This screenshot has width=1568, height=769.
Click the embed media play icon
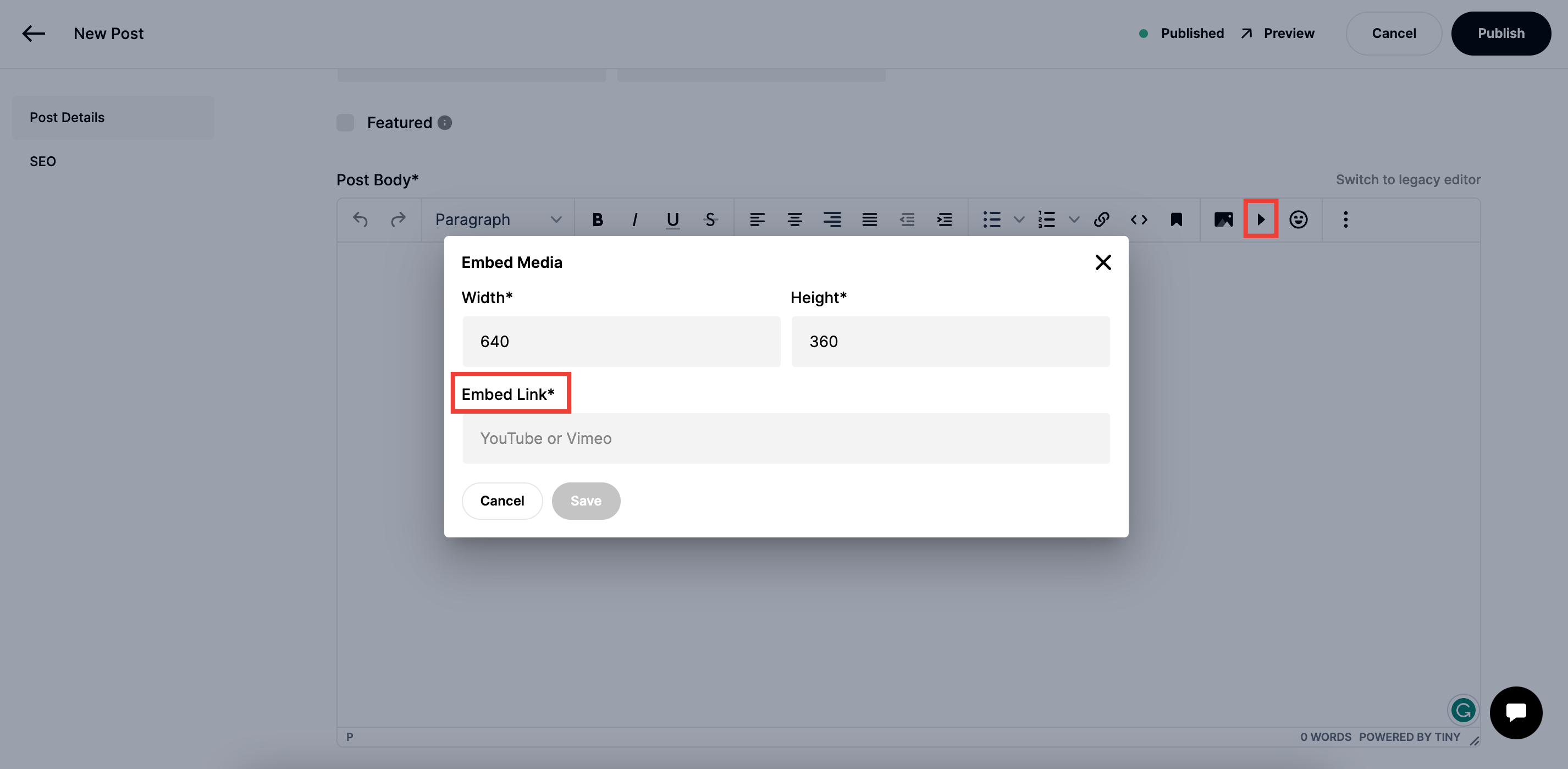(1261, 219)
